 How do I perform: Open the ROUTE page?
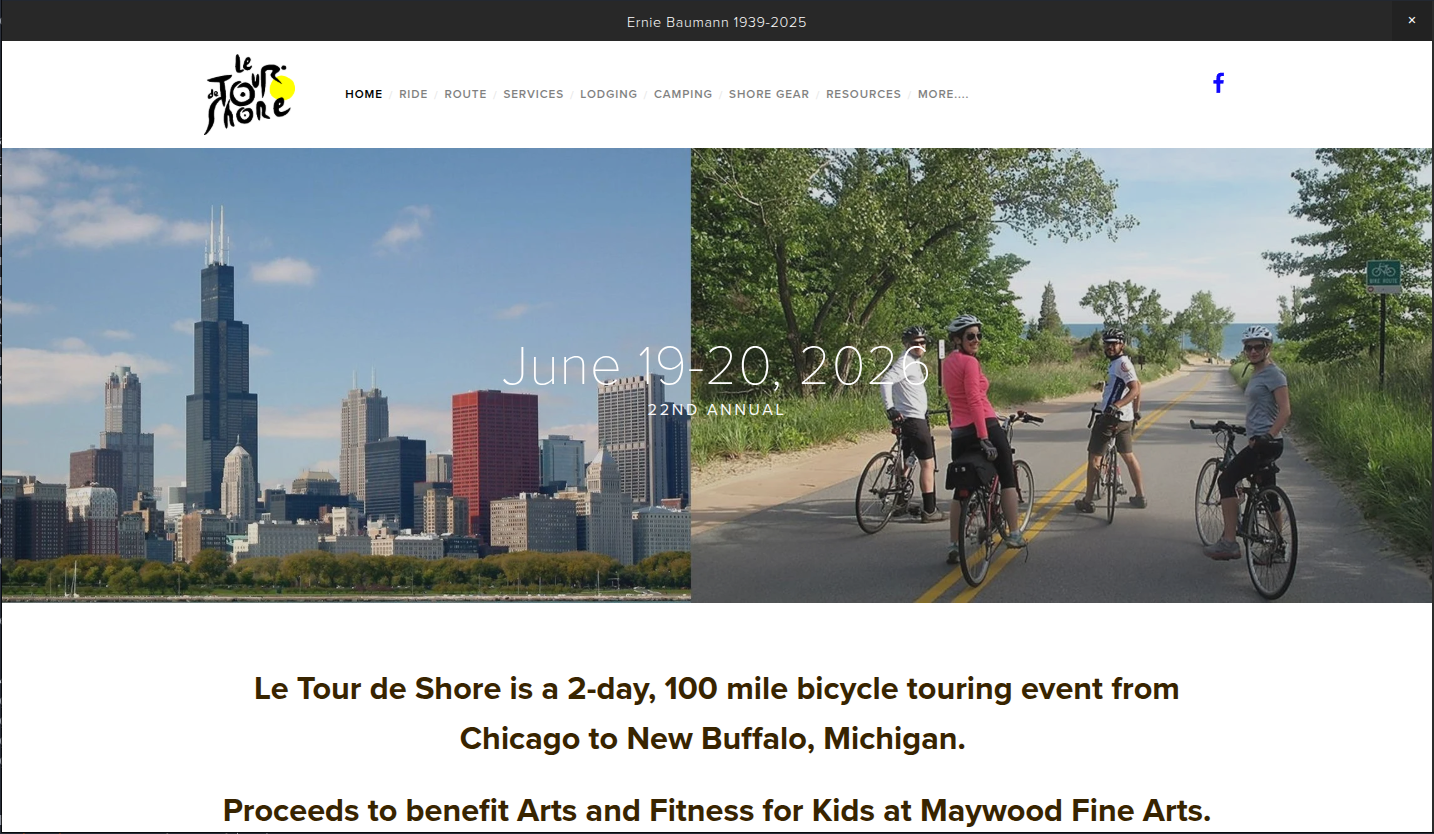tap(465, 94)
